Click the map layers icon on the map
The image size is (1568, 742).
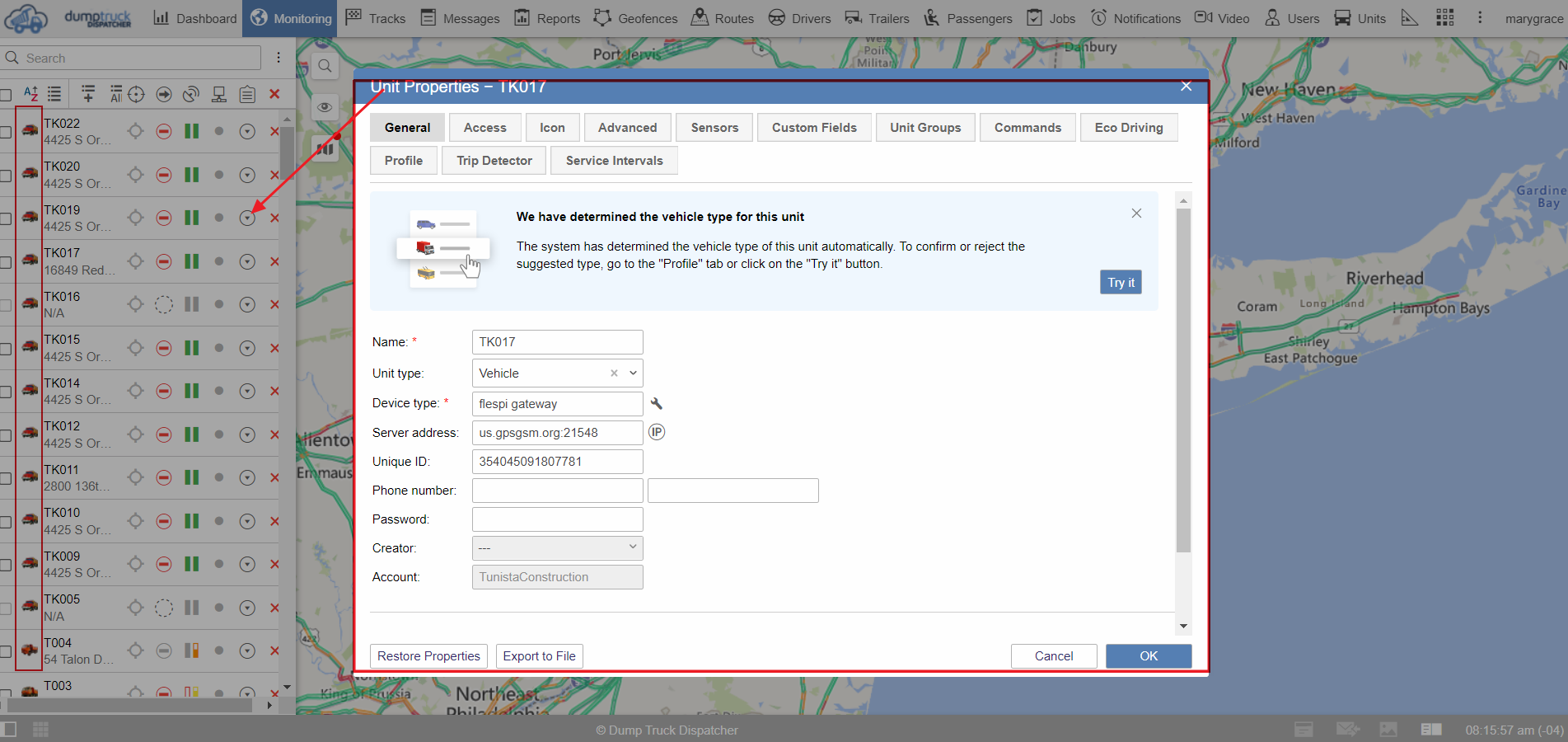point(325,149)
